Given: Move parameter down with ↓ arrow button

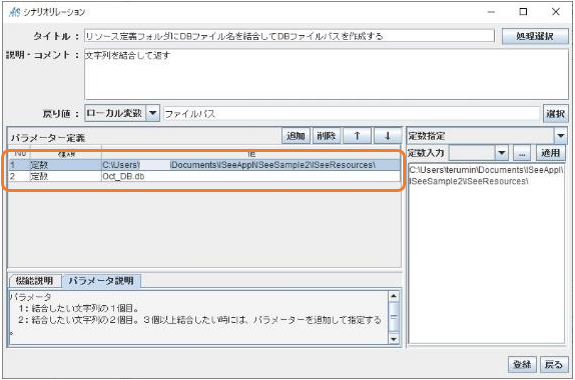Looking at the screenshot, I should [387, 136].
